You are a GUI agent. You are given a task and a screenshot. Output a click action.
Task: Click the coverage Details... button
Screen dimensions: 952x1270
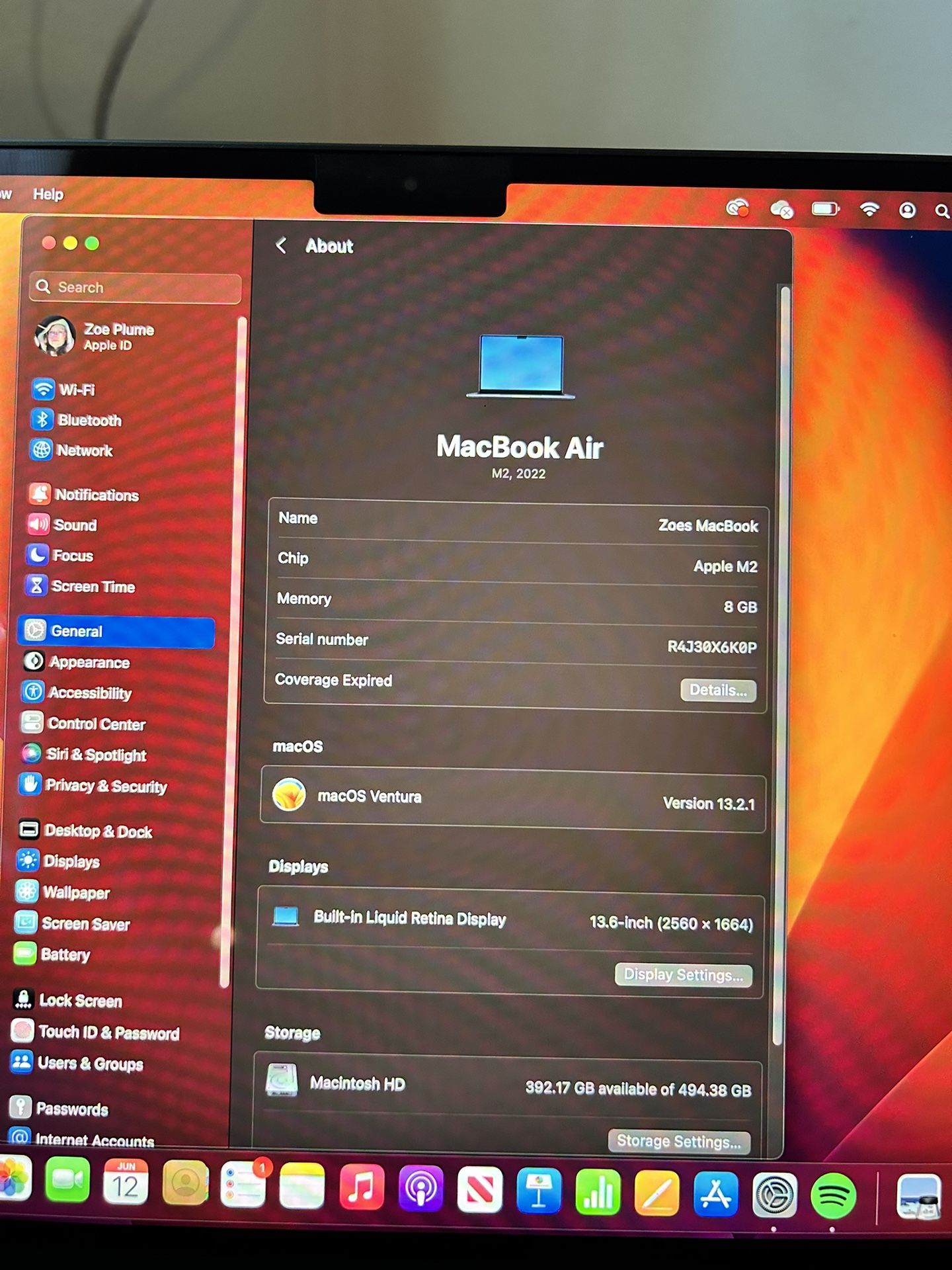pos(718,690)
